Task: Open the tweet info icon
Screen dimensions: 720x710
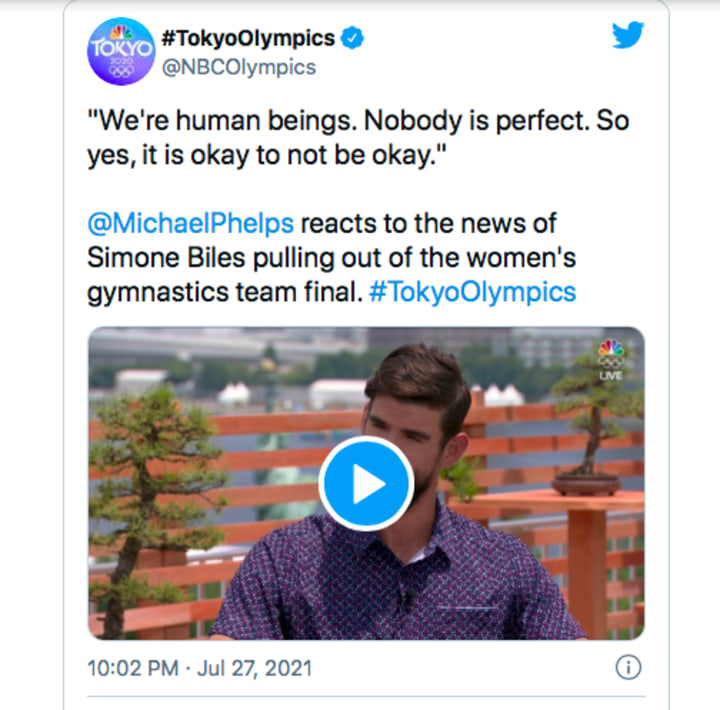Action: pos(627,668)
